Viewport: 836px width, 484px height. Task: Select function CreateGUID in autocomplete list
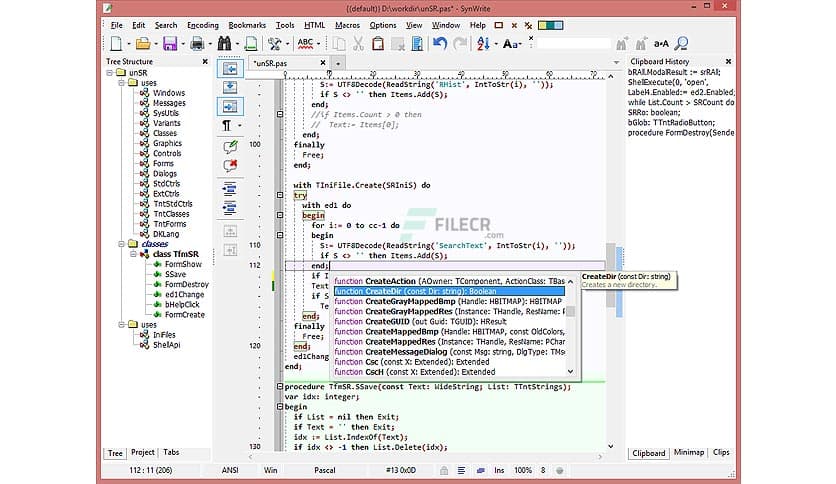coord(449,321)
